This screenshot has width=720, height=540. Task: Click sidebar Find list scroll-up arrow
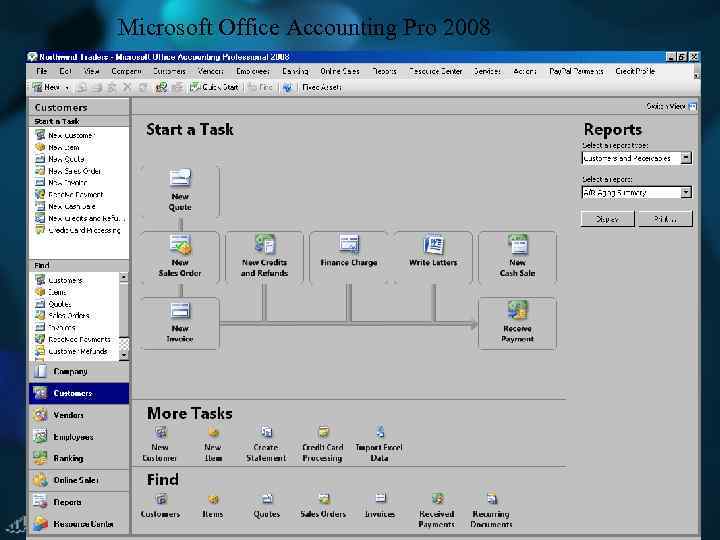[x=124, y=277]
